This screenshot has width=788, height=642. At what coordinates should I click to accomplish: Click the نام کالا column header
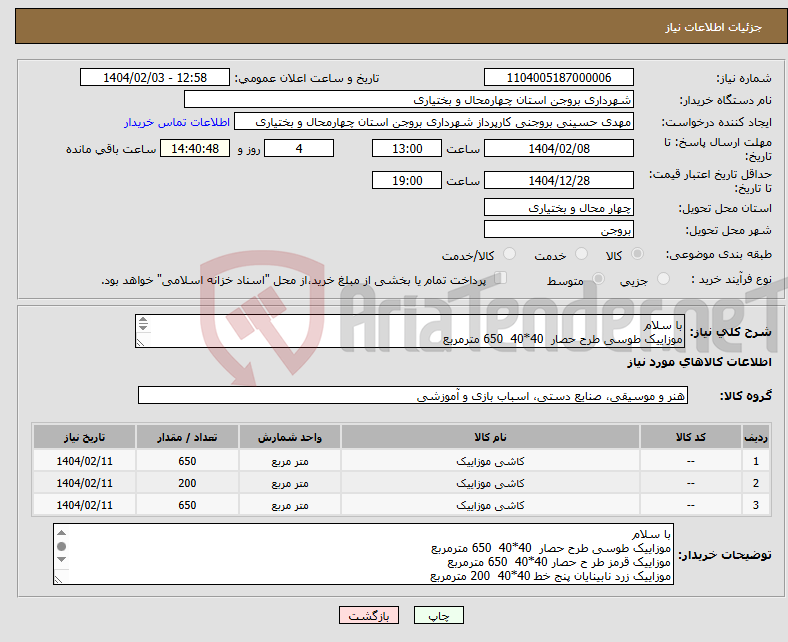pos(490,437)
